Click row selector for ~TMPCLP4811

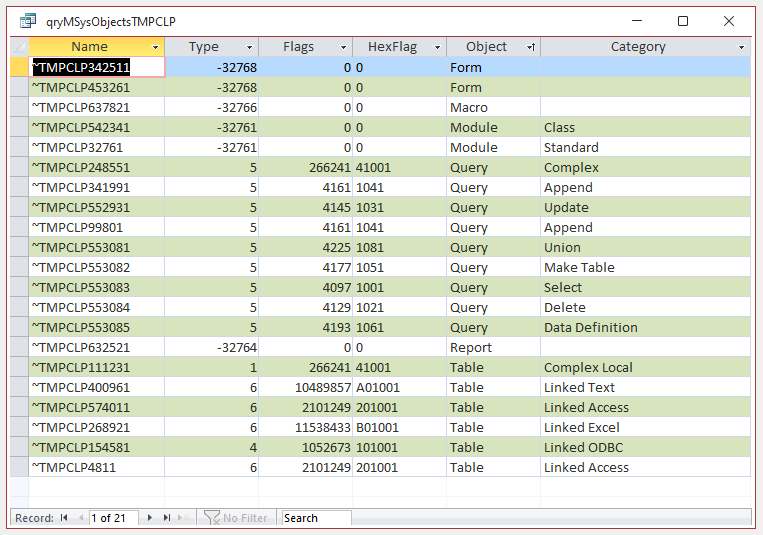tap(19, 467)
